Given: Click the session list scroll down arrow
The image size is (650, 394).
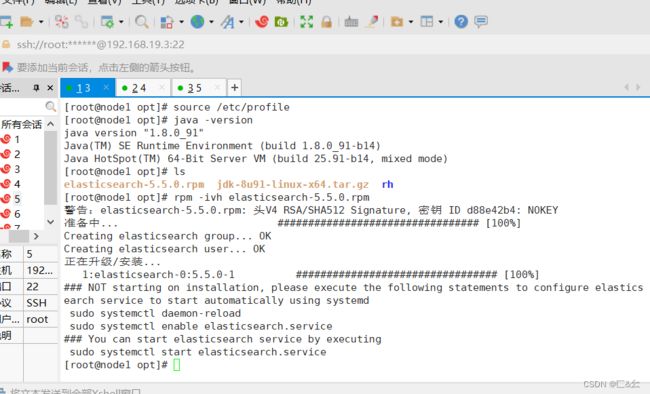Looking at the screenshot, I should (51, 222).
